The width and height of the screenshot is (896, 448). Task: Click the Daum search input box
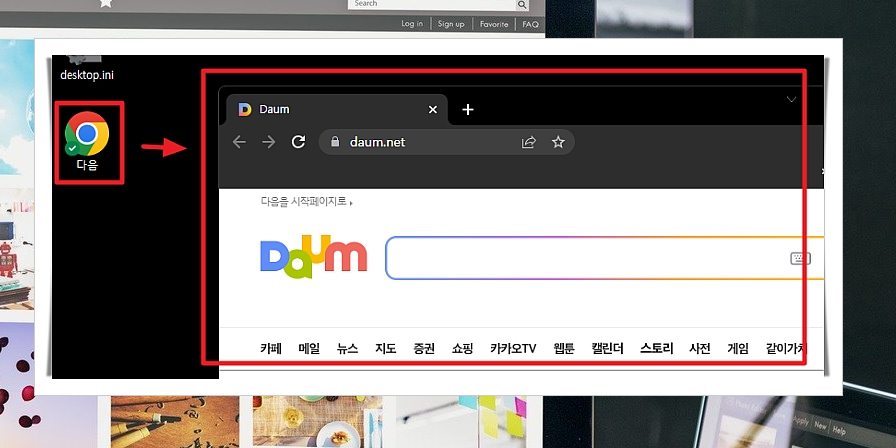pyautogui.click(x=605, y=258)
